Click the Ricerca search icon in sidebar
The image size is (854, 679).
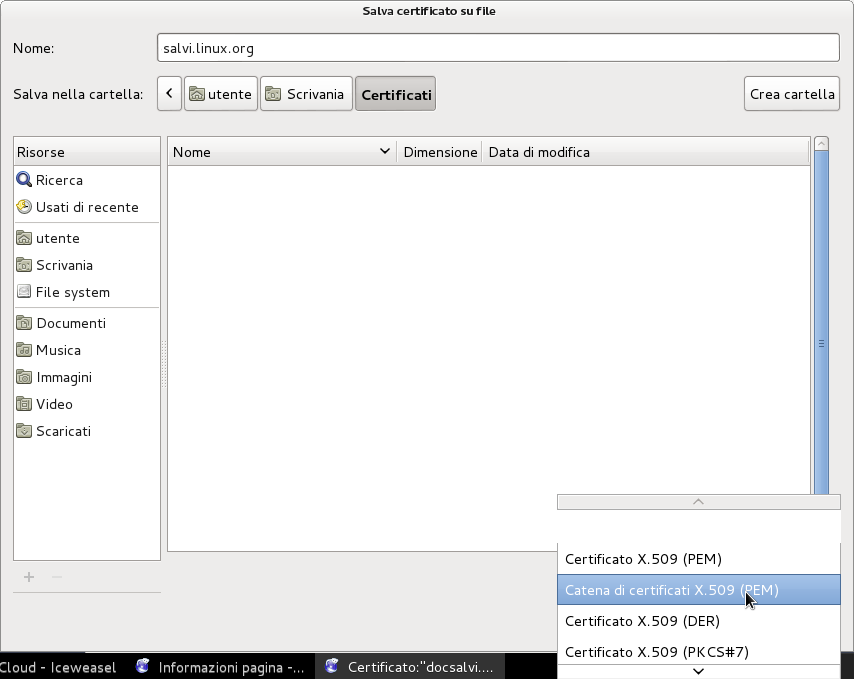click(24, 180)
